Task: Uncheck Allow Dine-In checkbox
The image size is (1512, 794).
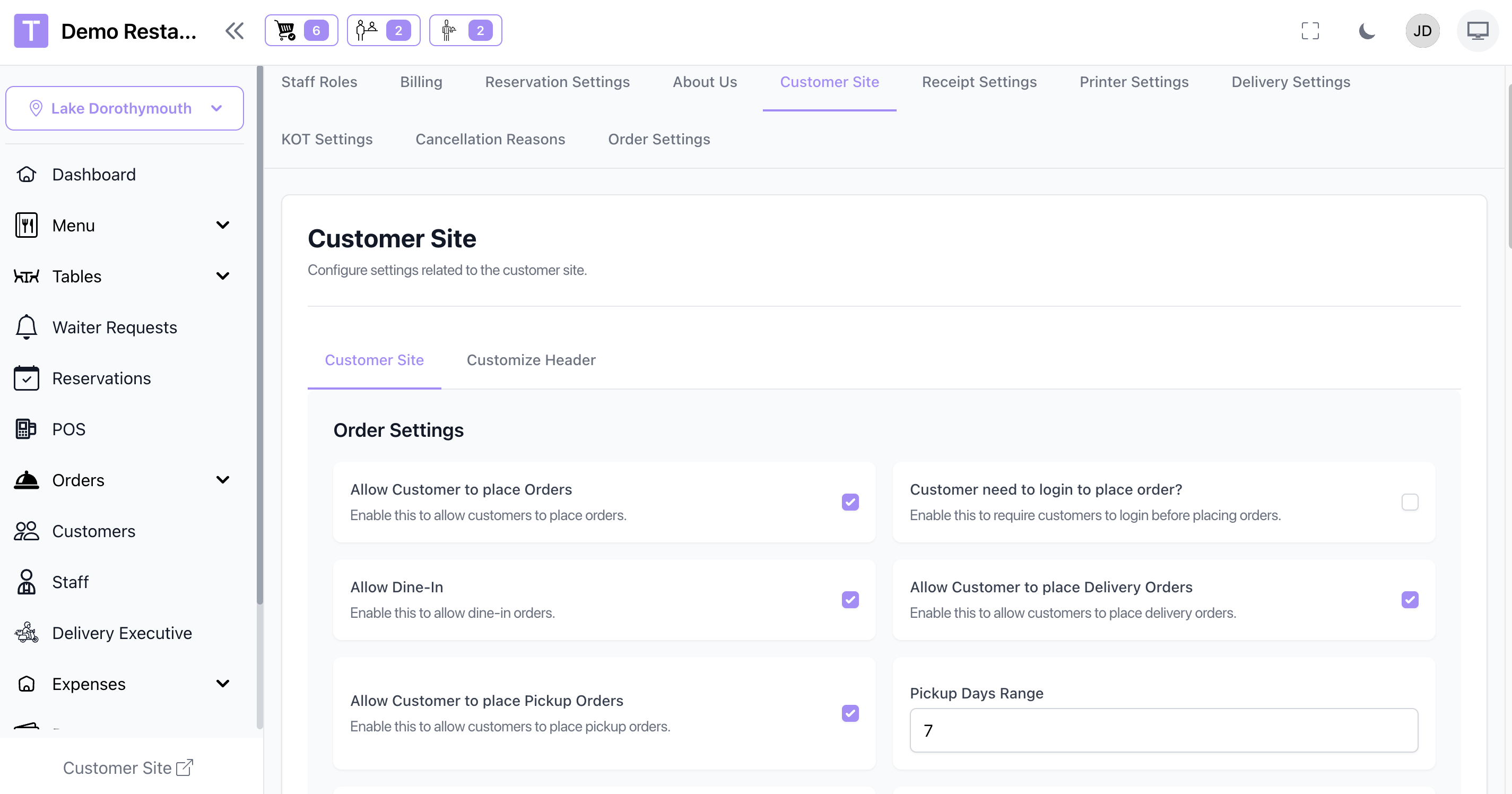Action: click(x=850, y=600)
